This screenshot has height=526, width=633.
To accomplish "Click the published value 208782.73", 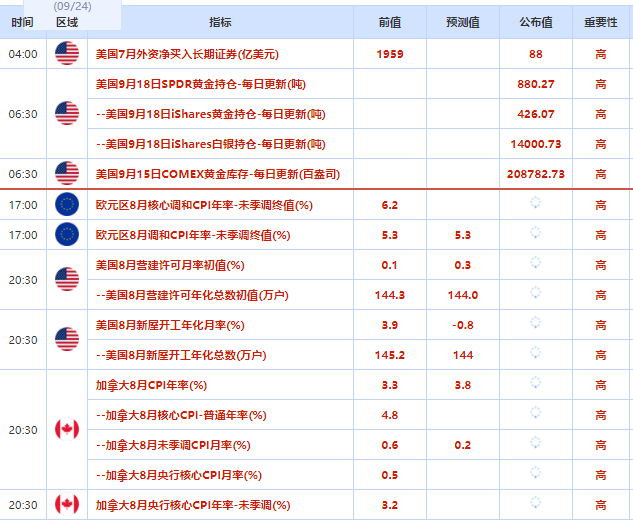I will [x=536, y=174].
